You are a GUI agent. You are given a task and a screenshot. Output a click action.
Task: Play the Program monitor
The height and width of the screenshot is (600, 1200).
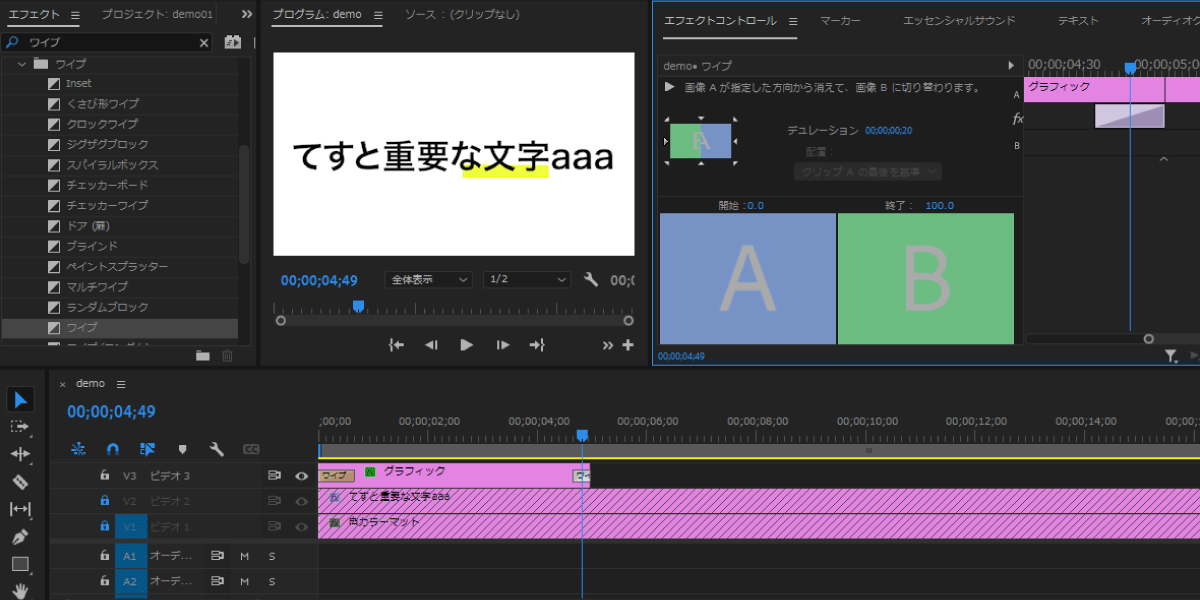click(466, 345)
